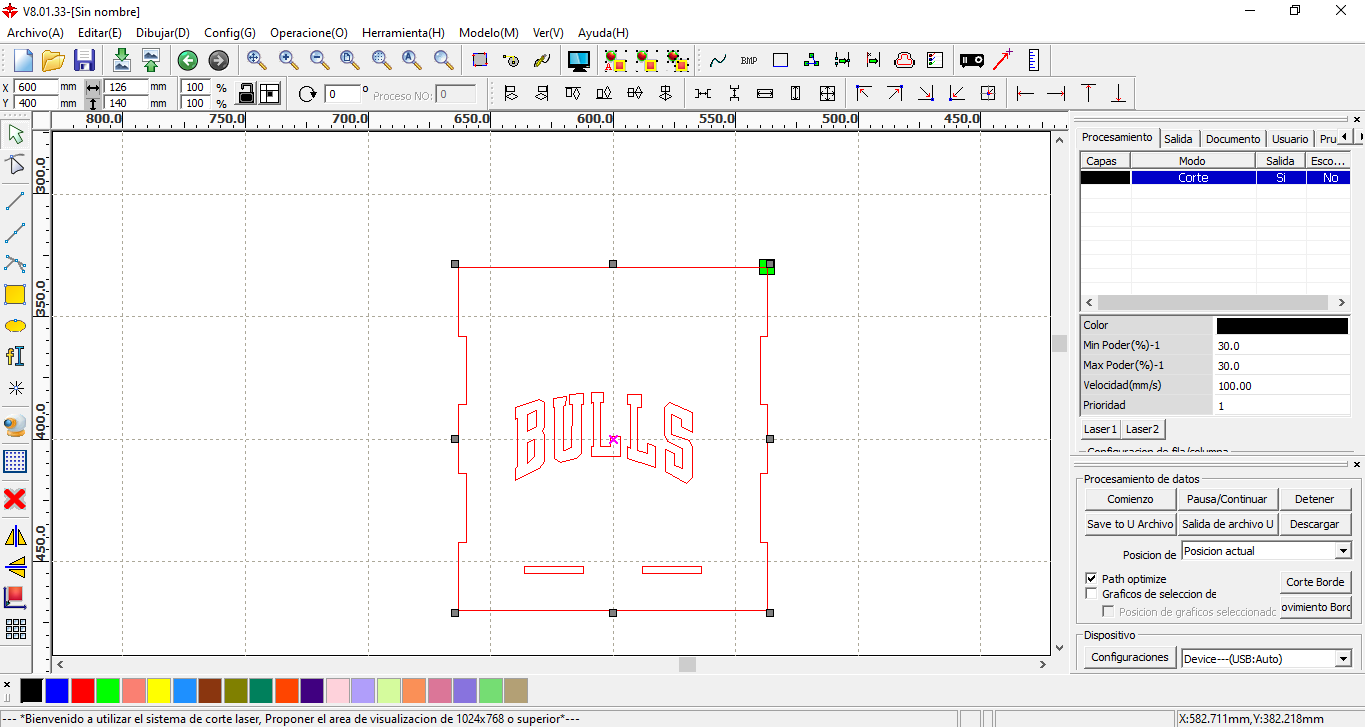The height and width of the screenshot is (727, 1365).
Task: Pick the blue color swatch in the palette
Action: coord(57,690)
